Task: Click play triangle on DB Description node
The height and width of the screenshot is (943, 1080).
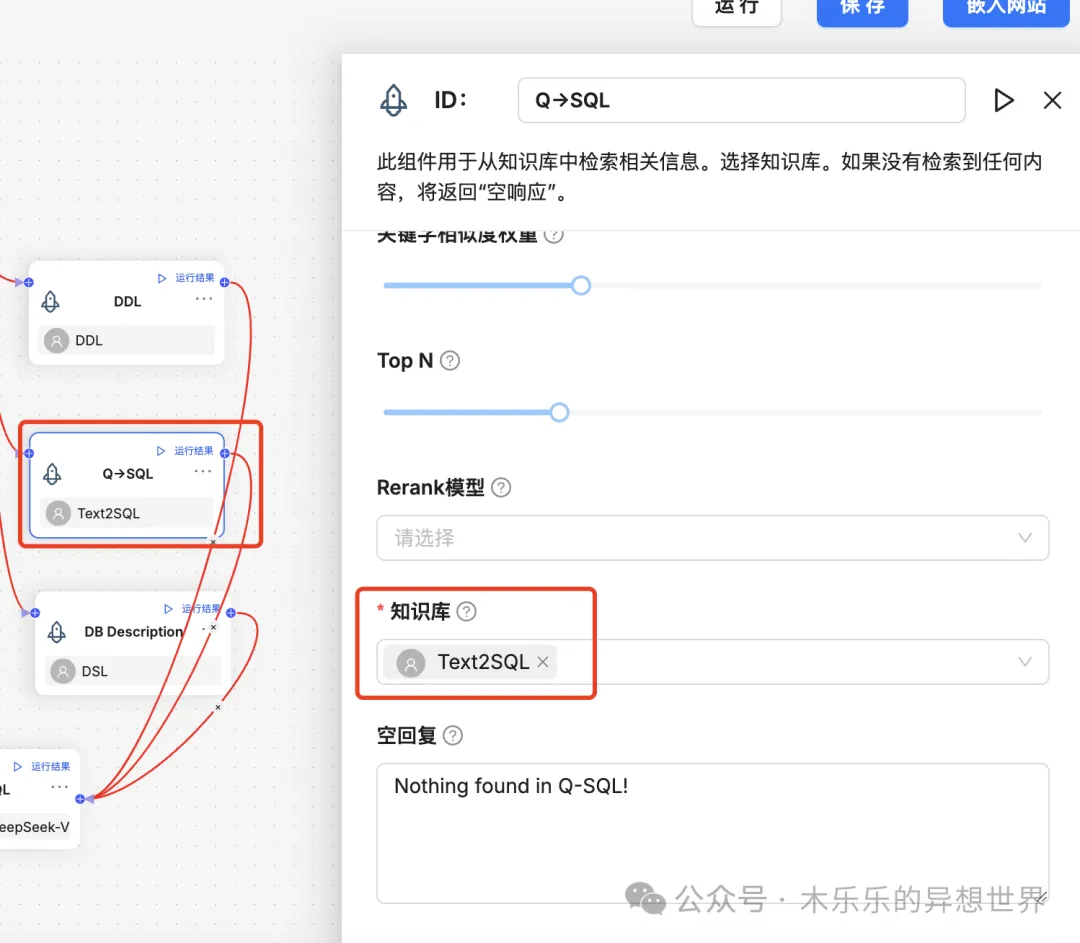Action: pyautogui.click(x=168, y=609)
